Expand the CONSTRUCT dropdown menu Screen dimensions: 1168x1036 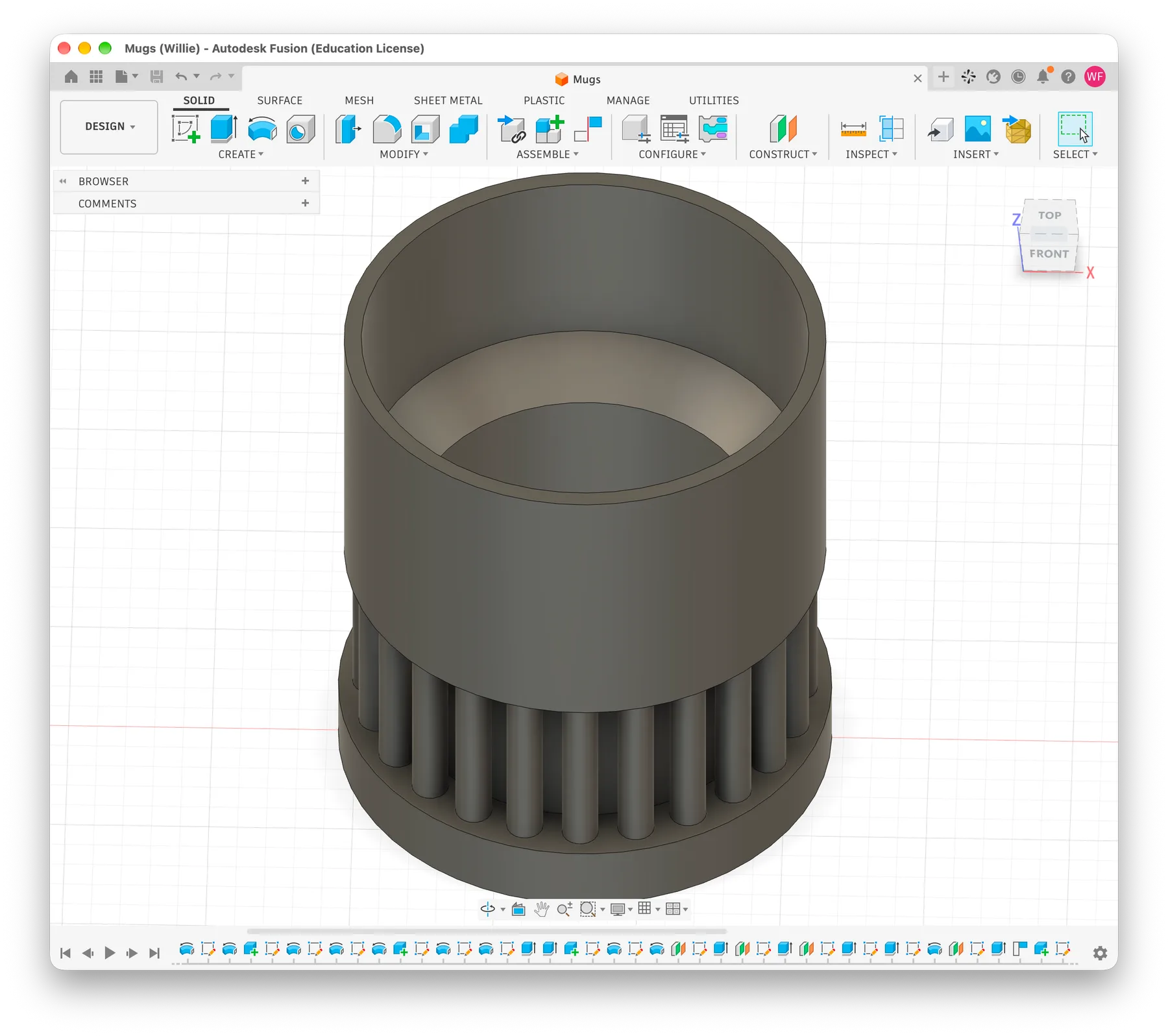point(783,154)
